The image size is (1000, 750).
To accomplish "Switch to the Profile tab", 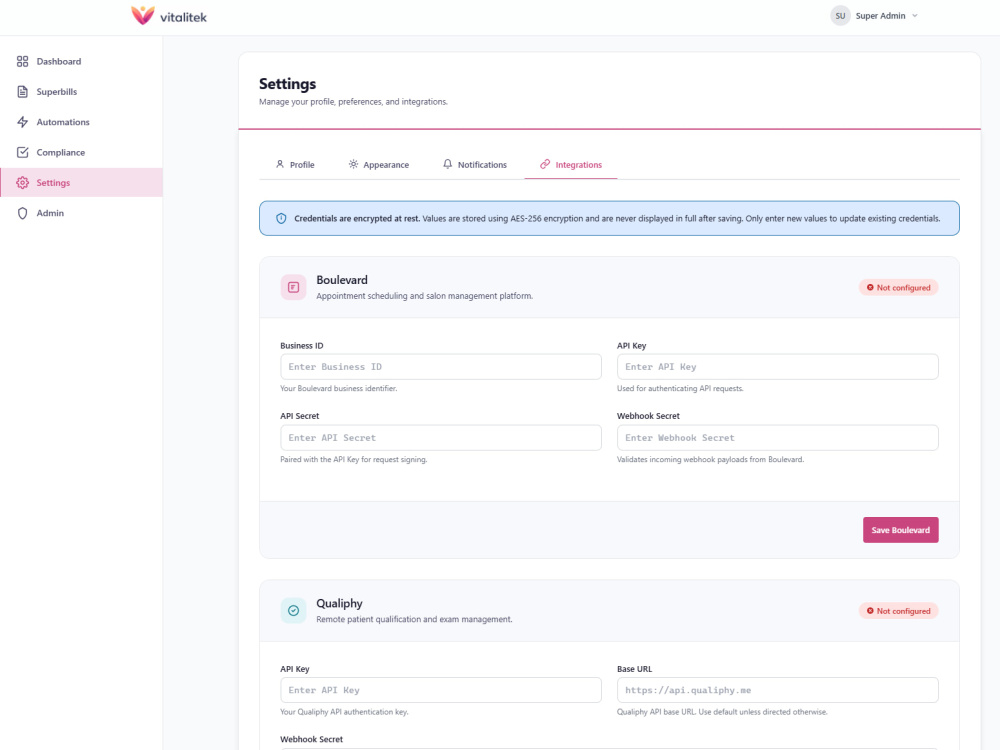I will point(295,165).
